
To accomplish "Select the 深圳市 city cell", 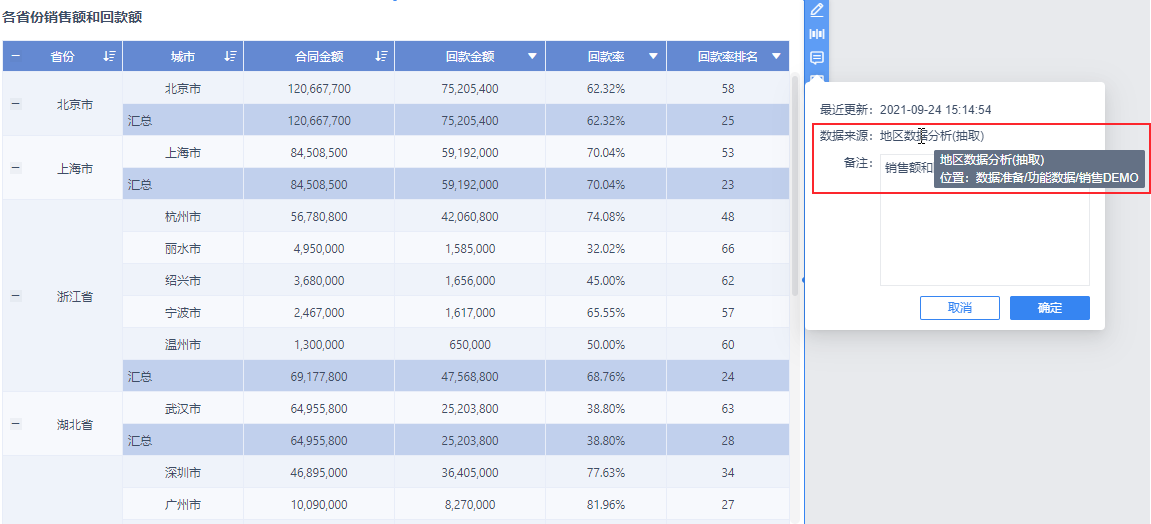I will pyautogui.click(x=184, y=473).
